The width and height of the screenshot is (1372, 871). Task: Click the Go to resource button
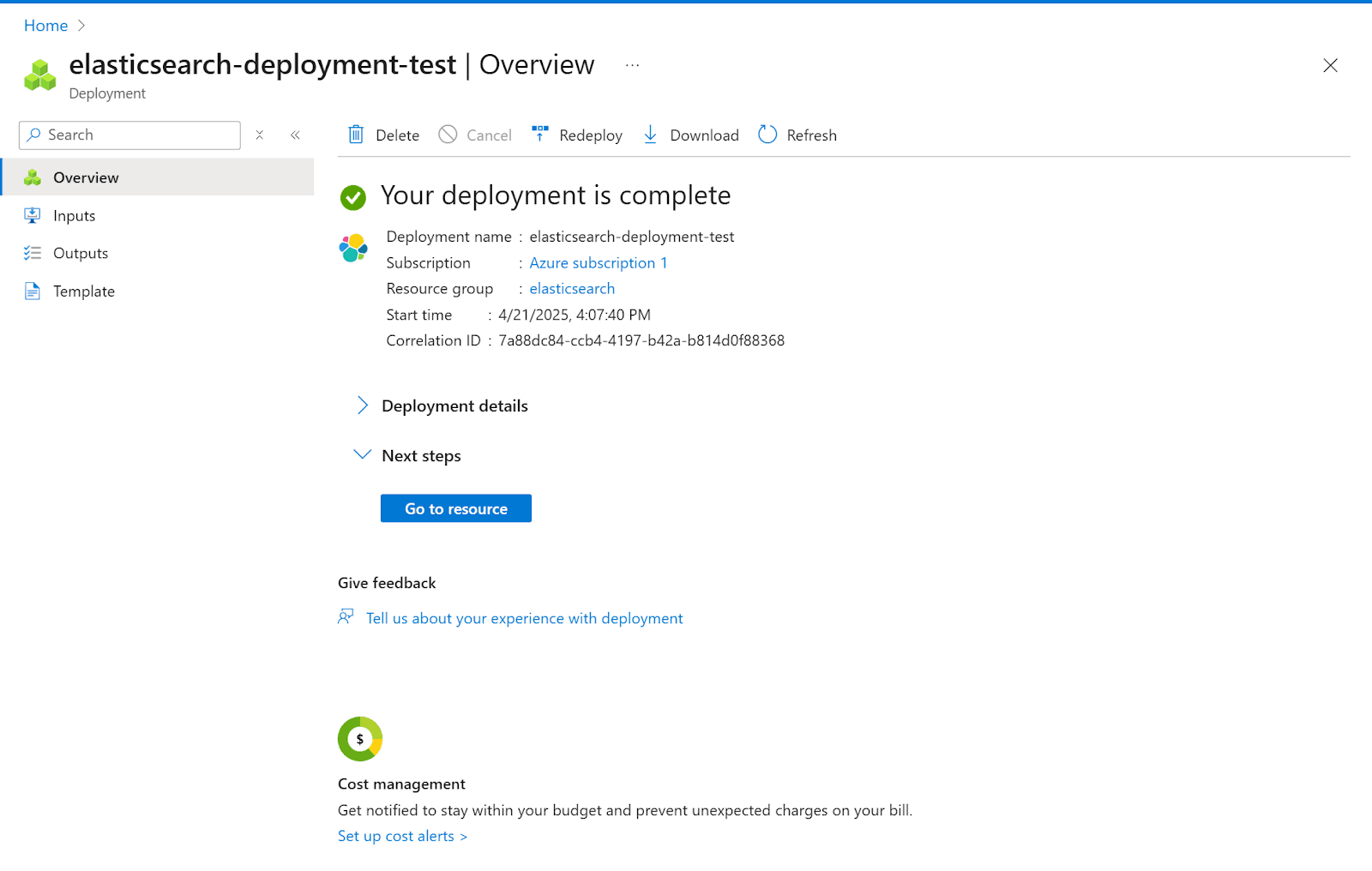[455, 508]
